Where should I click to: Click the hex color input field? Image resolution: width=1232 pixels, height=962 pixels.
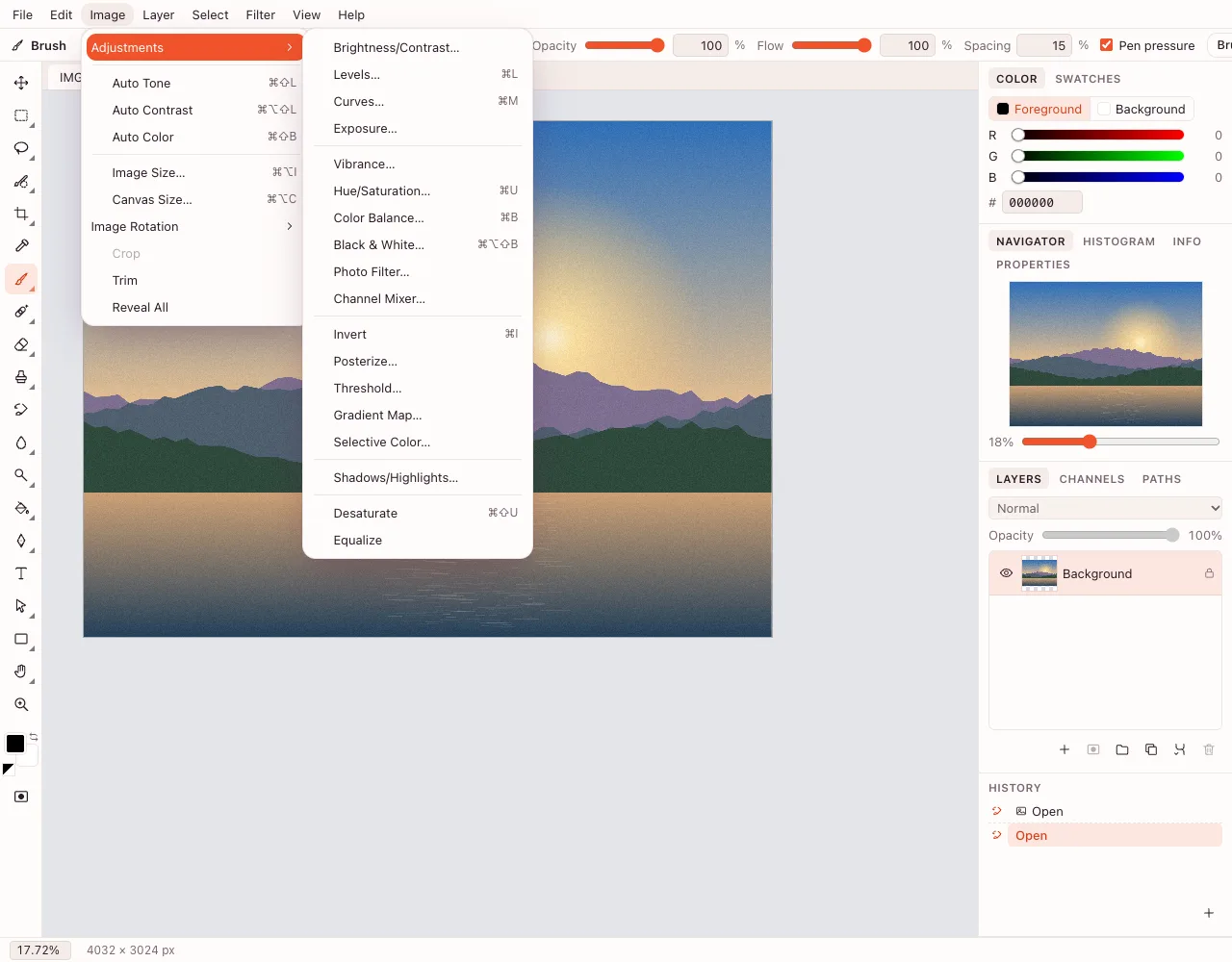coord(1042,202)
